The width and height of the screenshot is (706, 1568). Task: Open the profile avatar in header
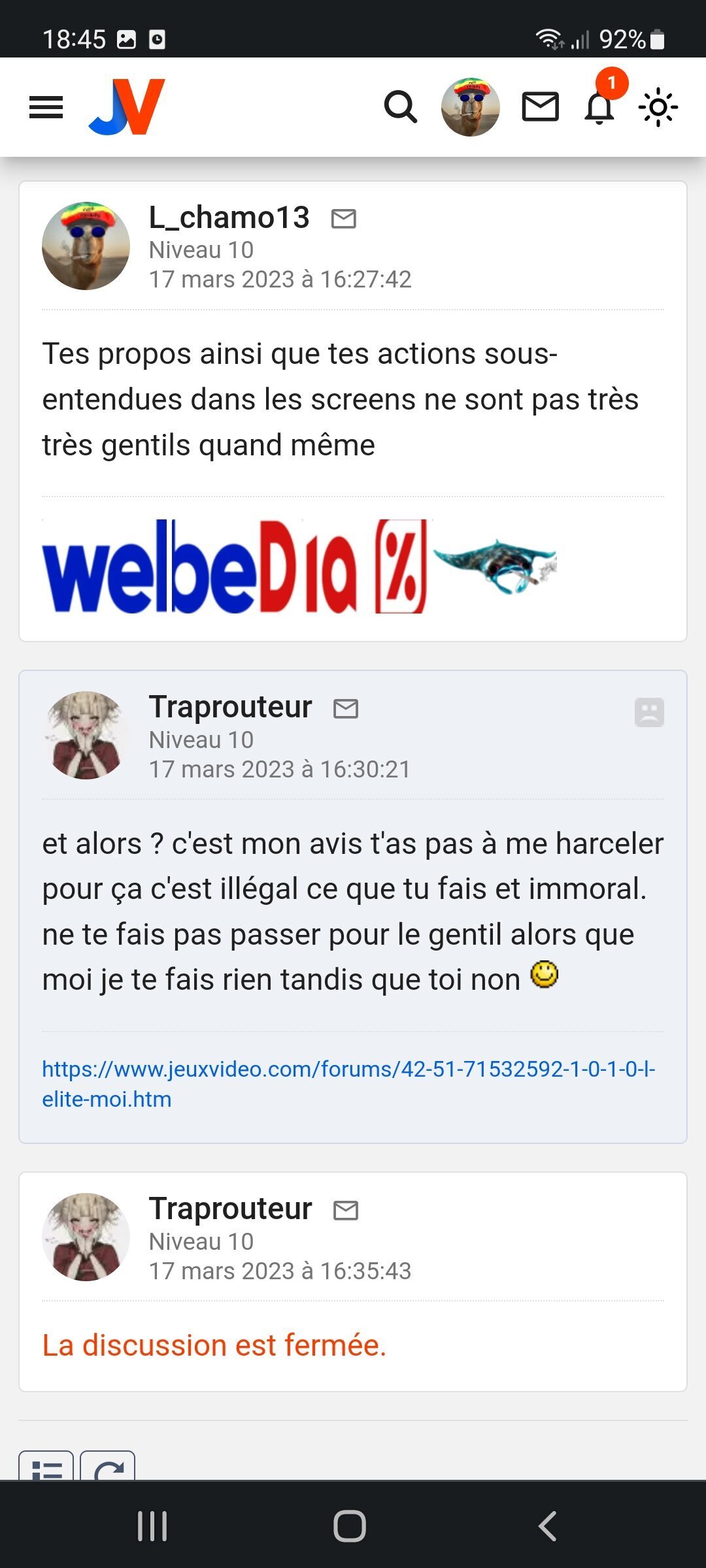(x=471, y=107)
